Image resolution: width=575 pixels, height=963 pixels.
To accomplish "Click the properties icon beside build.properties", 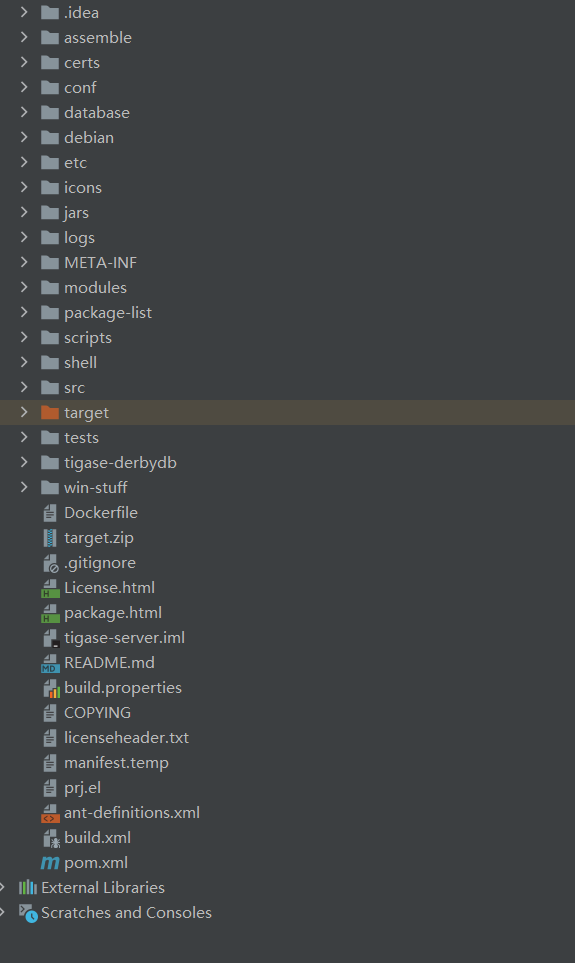I will [x=50, y=688].
